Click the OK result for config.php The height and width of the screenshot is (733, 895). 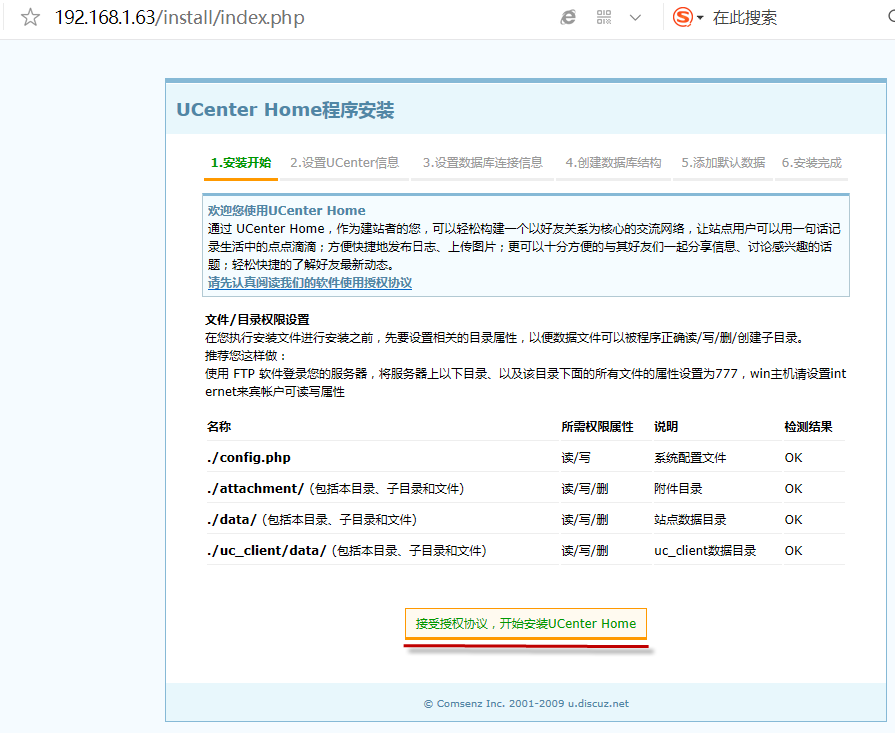tap(793, 457)
